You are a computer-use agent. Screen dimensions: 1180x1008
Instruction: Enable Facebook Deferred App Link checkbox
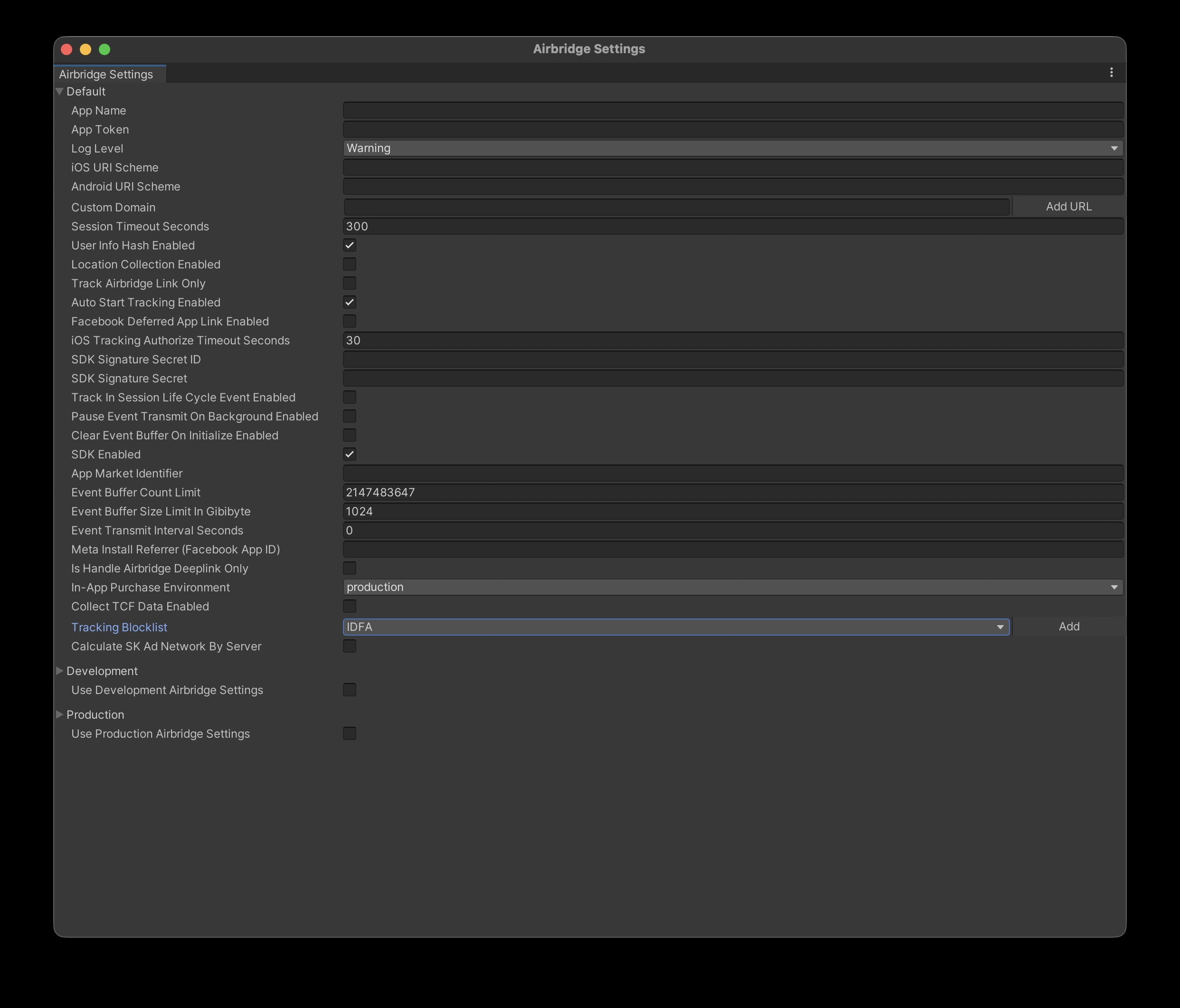[350, 321]
